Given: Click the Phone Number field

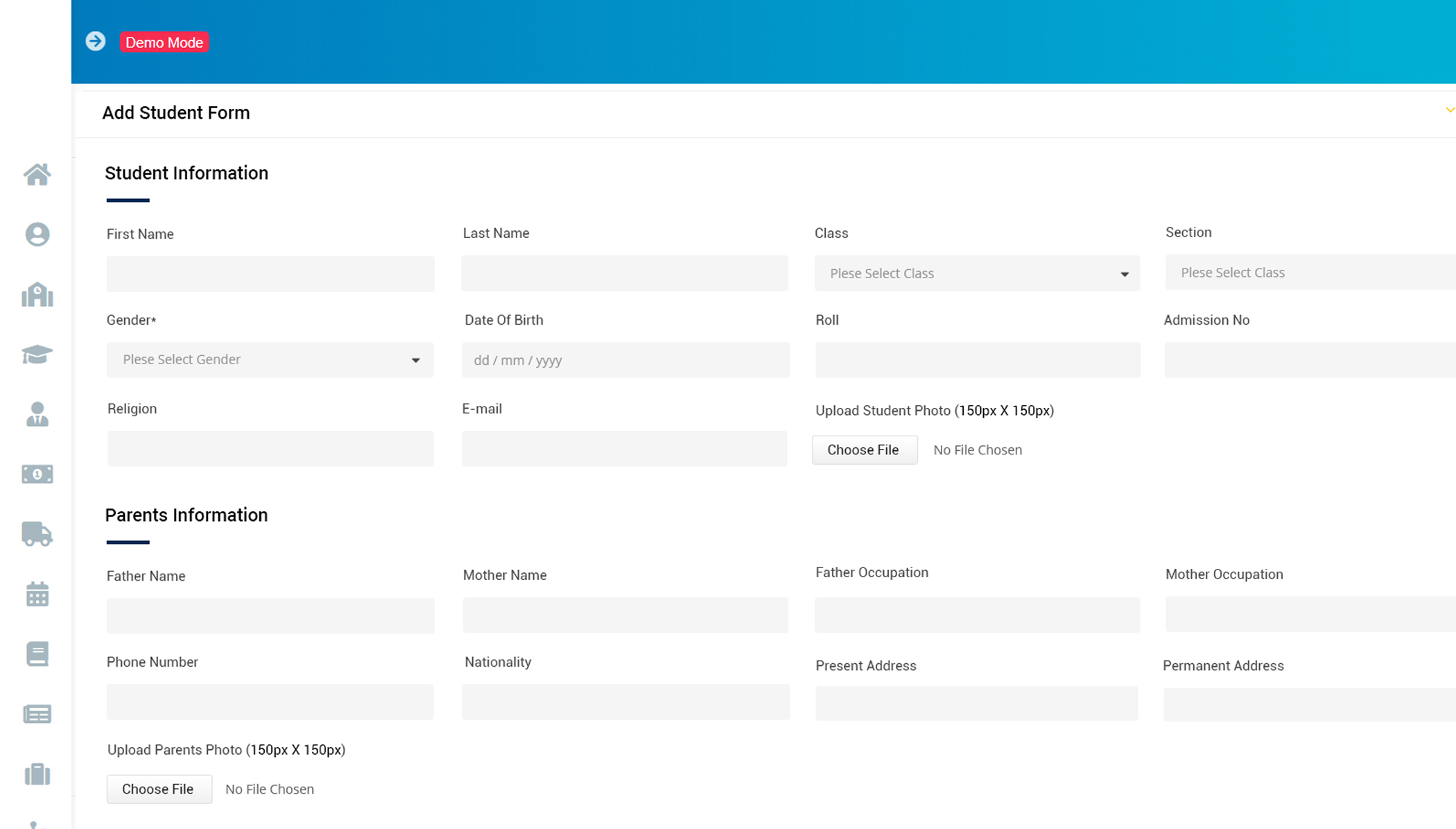Looking at the screenshot, I should click(270, 702).
